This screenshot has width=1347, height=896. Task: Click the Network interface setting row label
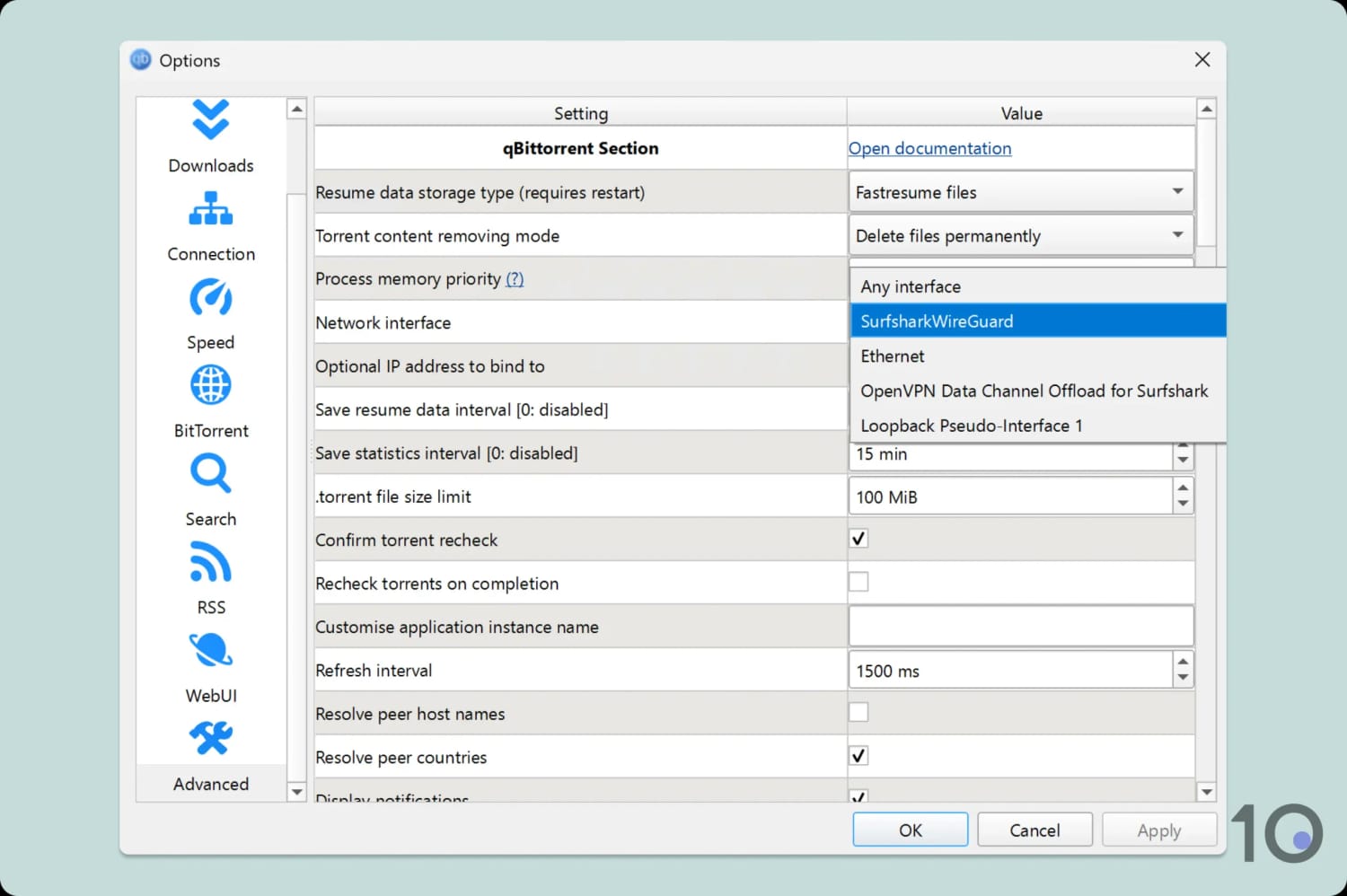click(383, 322)
